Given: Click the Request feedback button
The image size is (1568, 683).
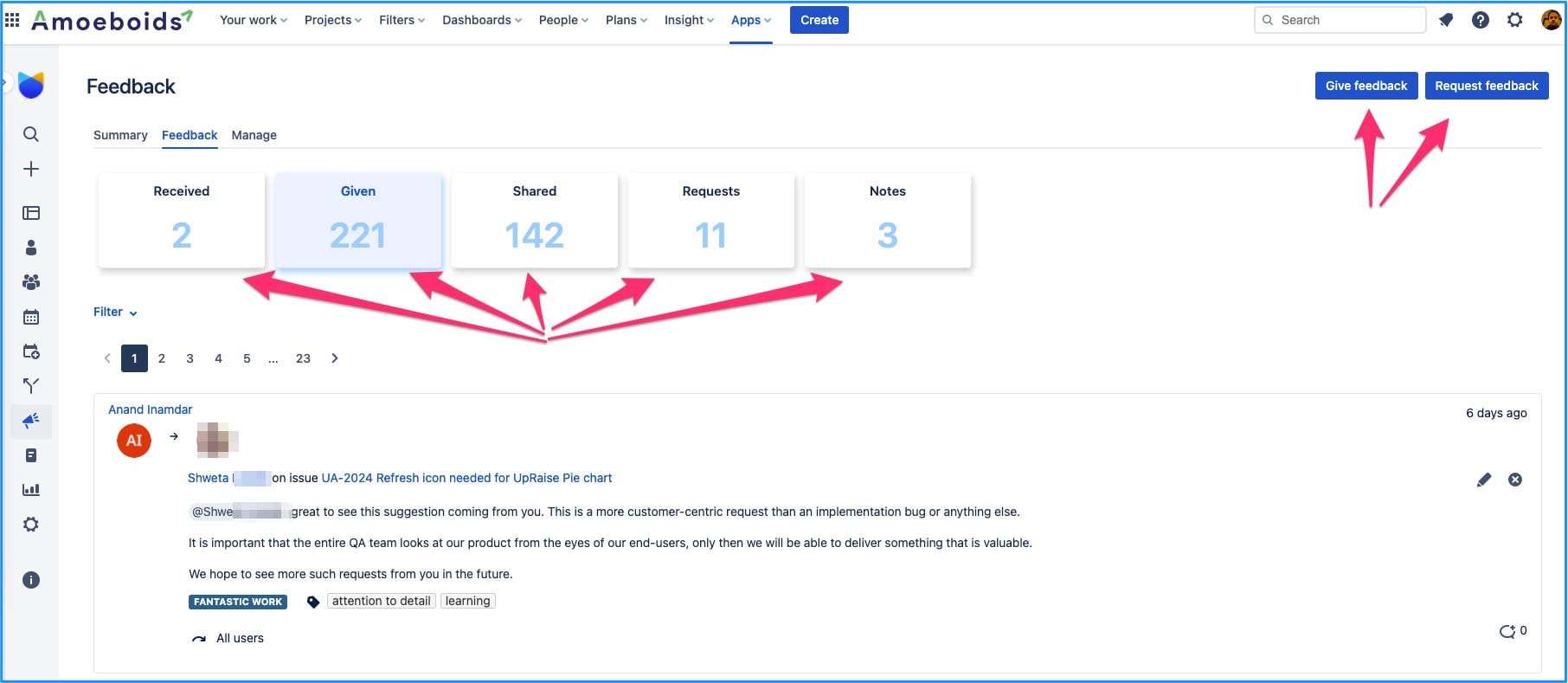Looking at the screenshot, I should 1487,86.
